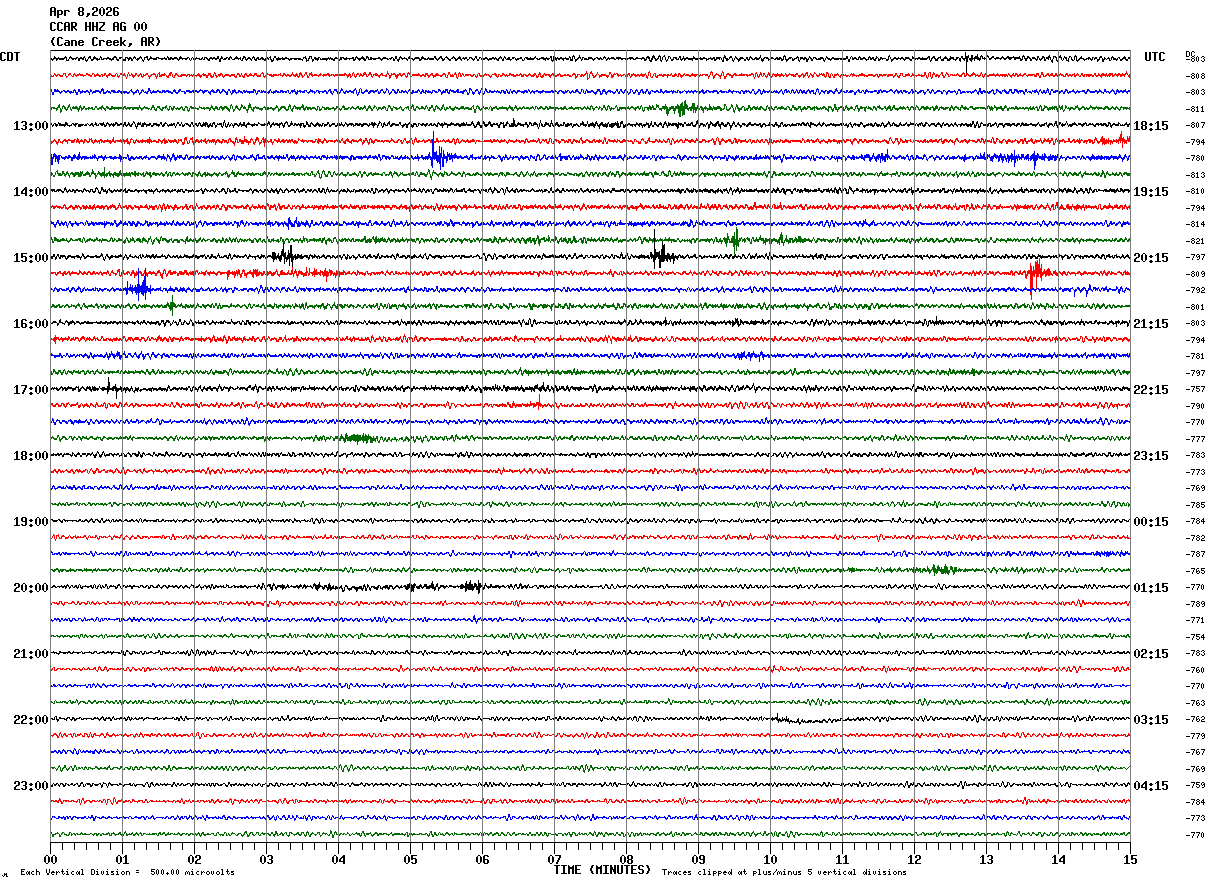Click minute tick label '09' on the time axis
The image size is (1210, 886).
pos(698,859)
